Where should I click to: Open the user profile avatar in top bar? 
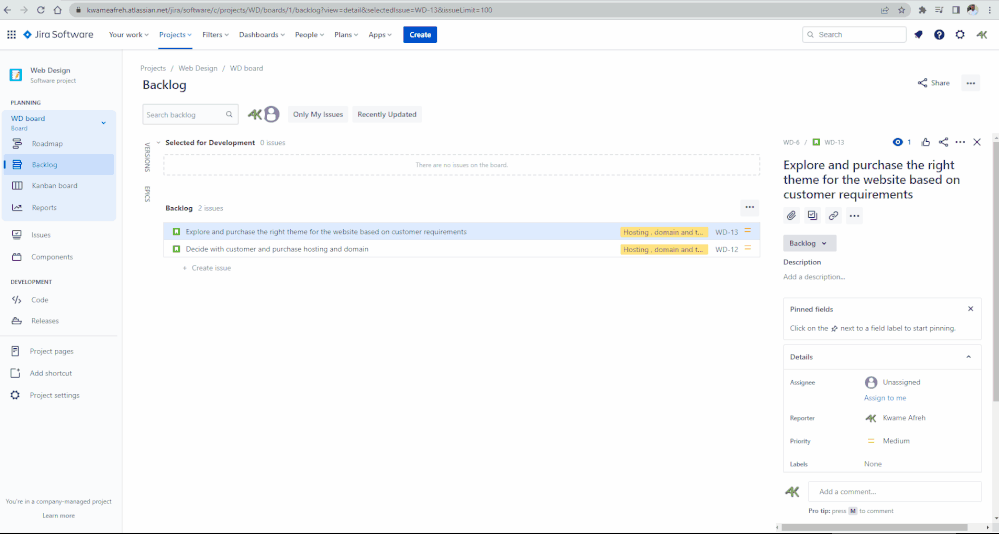click(x=982, y=34)
